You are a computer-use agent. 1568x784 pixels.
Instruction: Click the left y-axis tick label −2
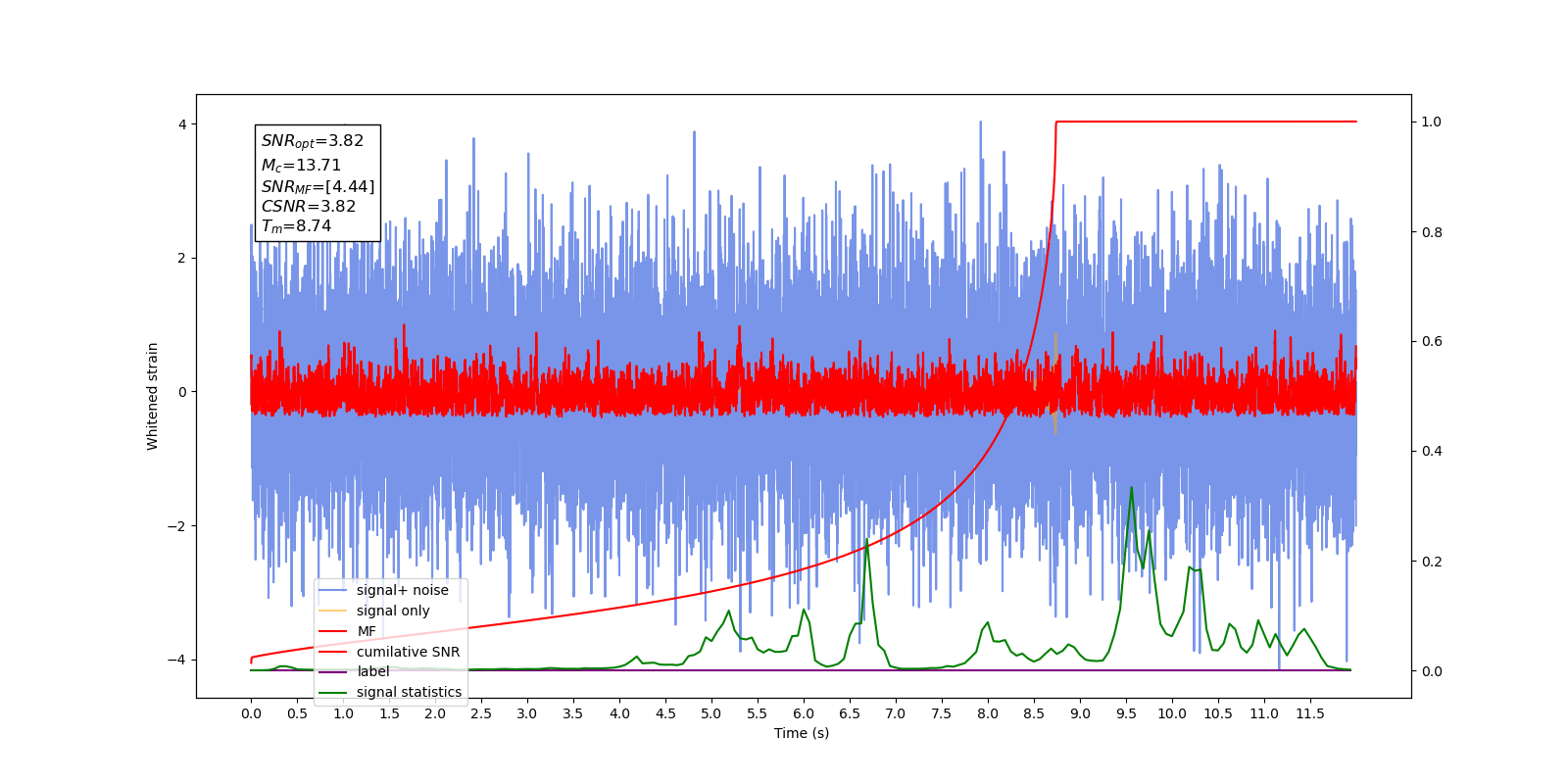(x=176, y=526)
